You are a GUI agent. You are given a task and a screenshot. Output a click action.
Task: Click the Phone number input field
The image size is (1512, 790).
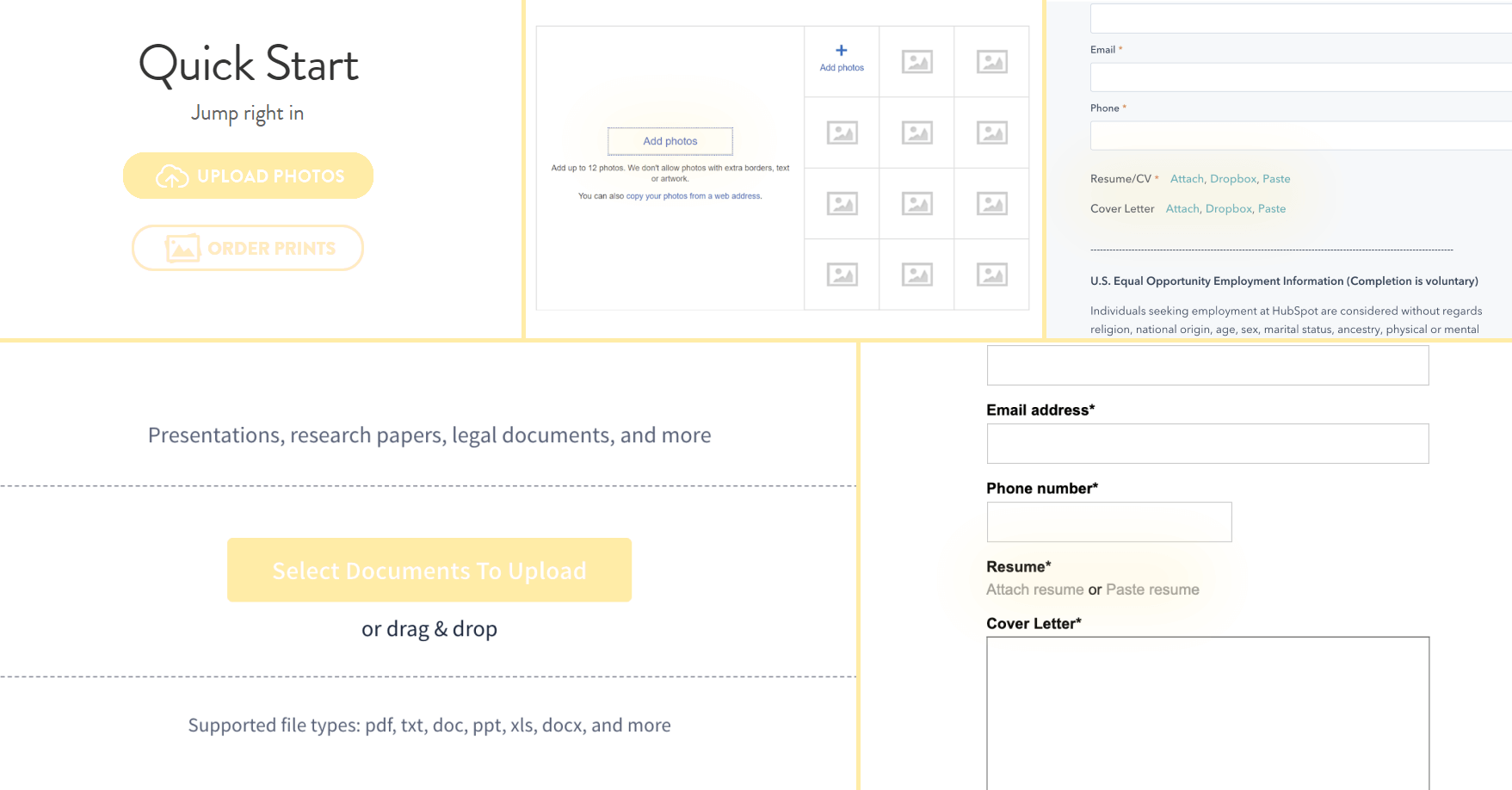[1108, 522]
